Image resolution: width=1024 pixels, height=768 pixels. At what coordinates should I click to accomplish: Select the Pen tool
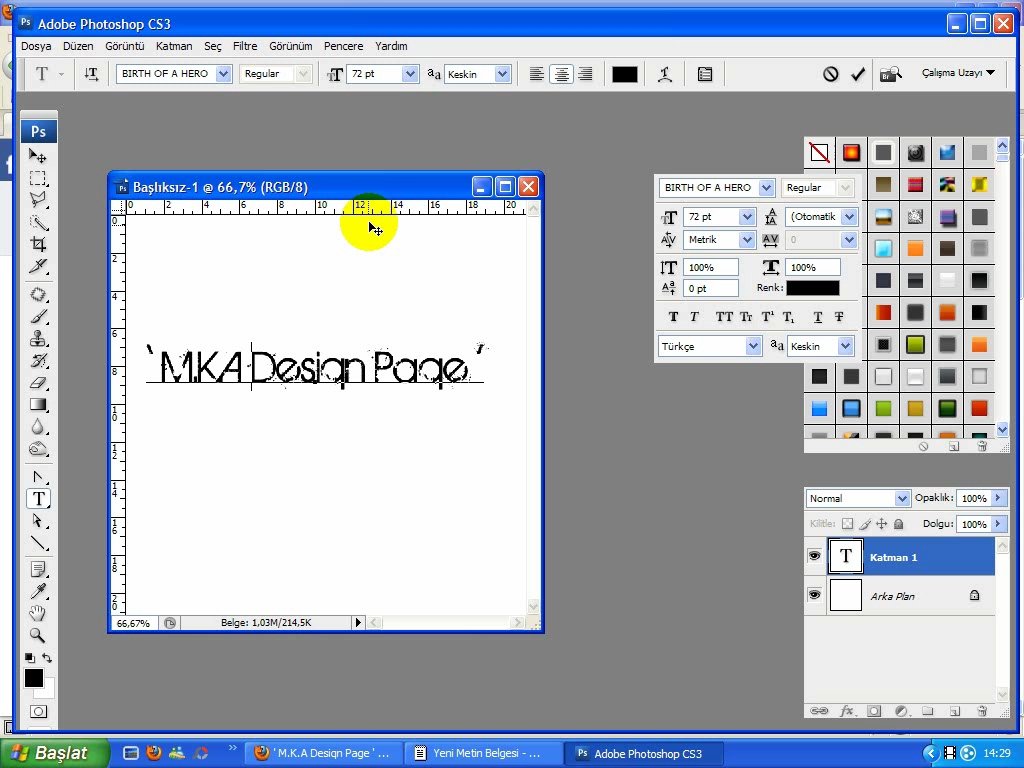(38, 477)
